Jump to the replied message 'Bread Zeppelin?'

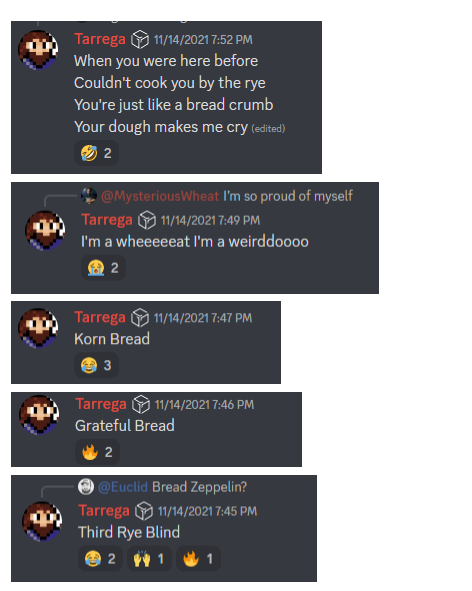tap(199, 487)
